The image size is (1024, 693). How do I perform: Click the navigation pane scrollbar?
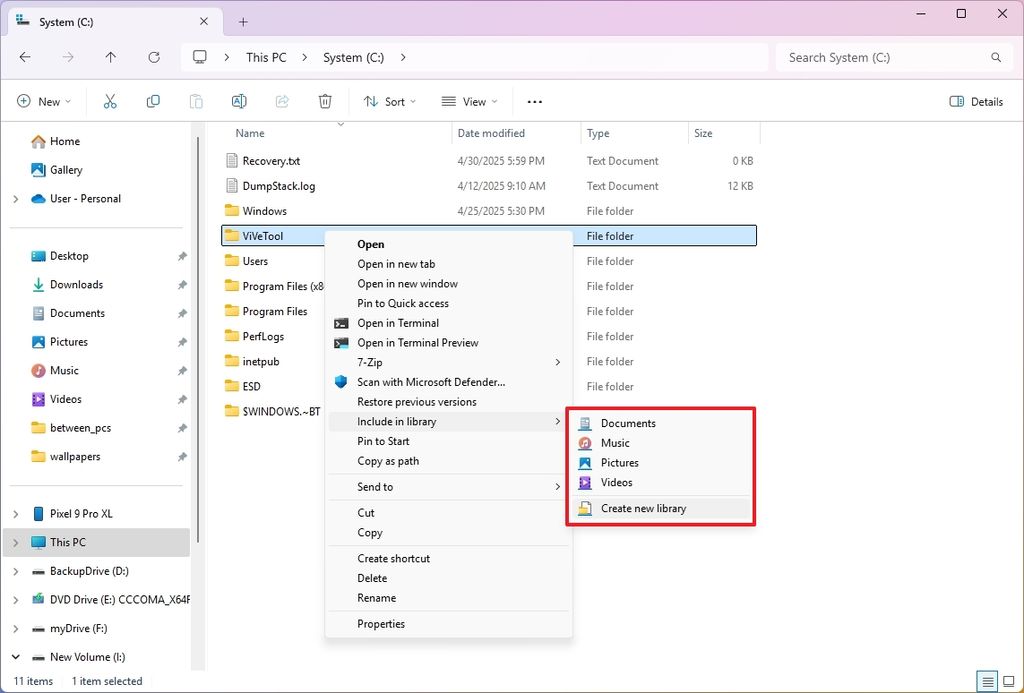[198, 340]
